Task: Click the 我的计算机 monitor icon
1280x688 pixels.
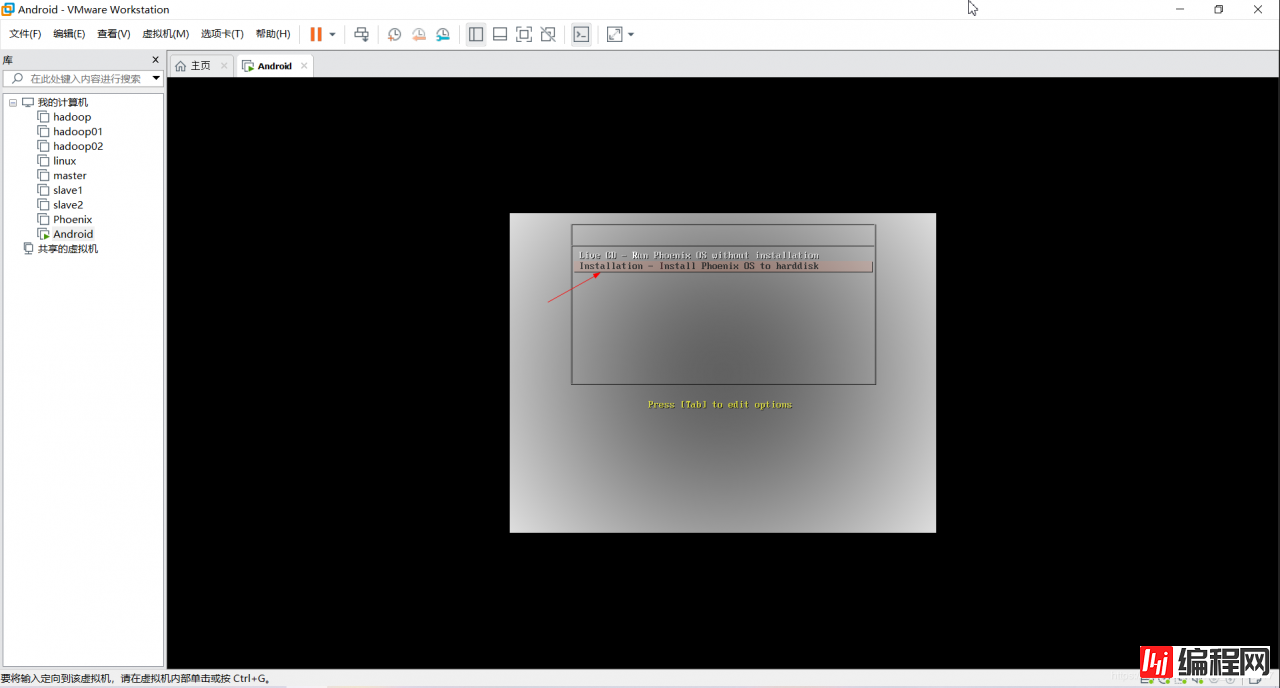Action: 28,102
